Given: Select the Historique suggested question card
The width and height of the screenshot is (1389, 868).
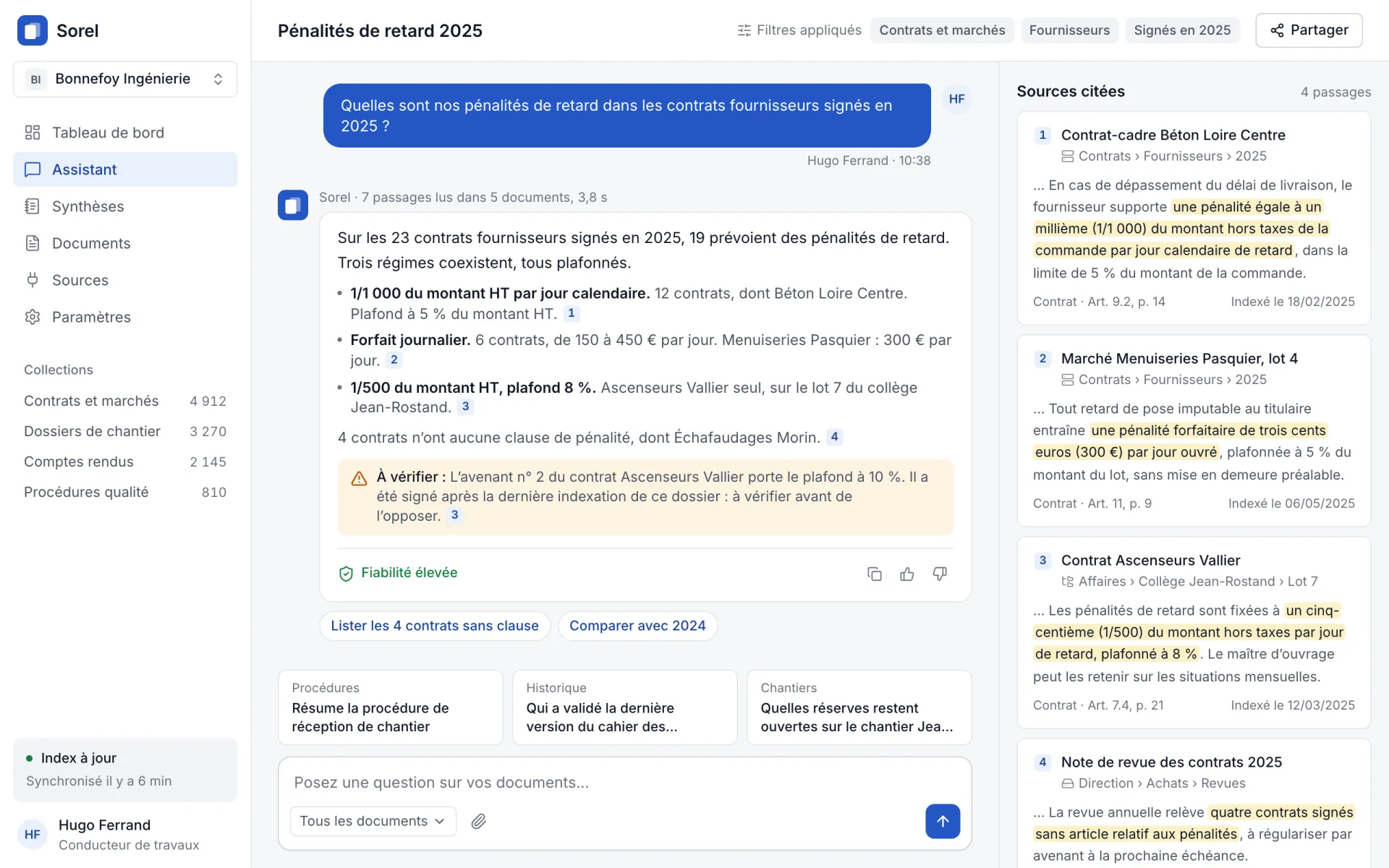Looking at the screenshot, I should [625, 707].
